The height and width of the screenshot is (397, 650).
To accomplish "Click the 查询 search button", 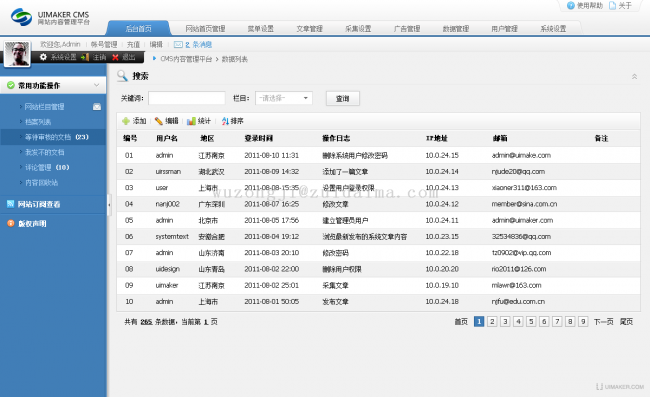I will click(x=342, y=99).
